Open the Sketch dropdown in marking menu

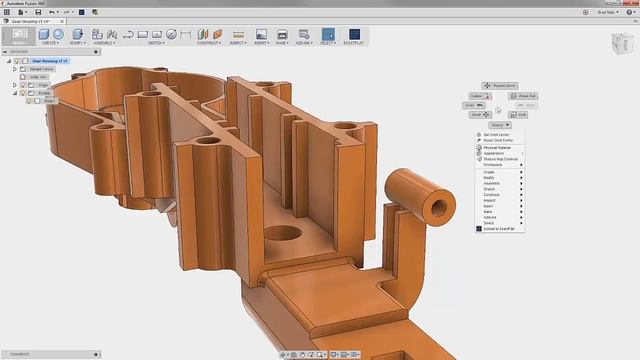(x=500, y=125)
